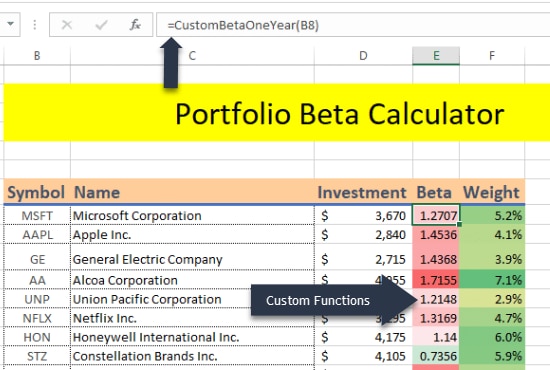The width and height of the screenshot is (550, 370).
Task: Select the MSFT beta cell 1.2707
Action: (436, 215)
